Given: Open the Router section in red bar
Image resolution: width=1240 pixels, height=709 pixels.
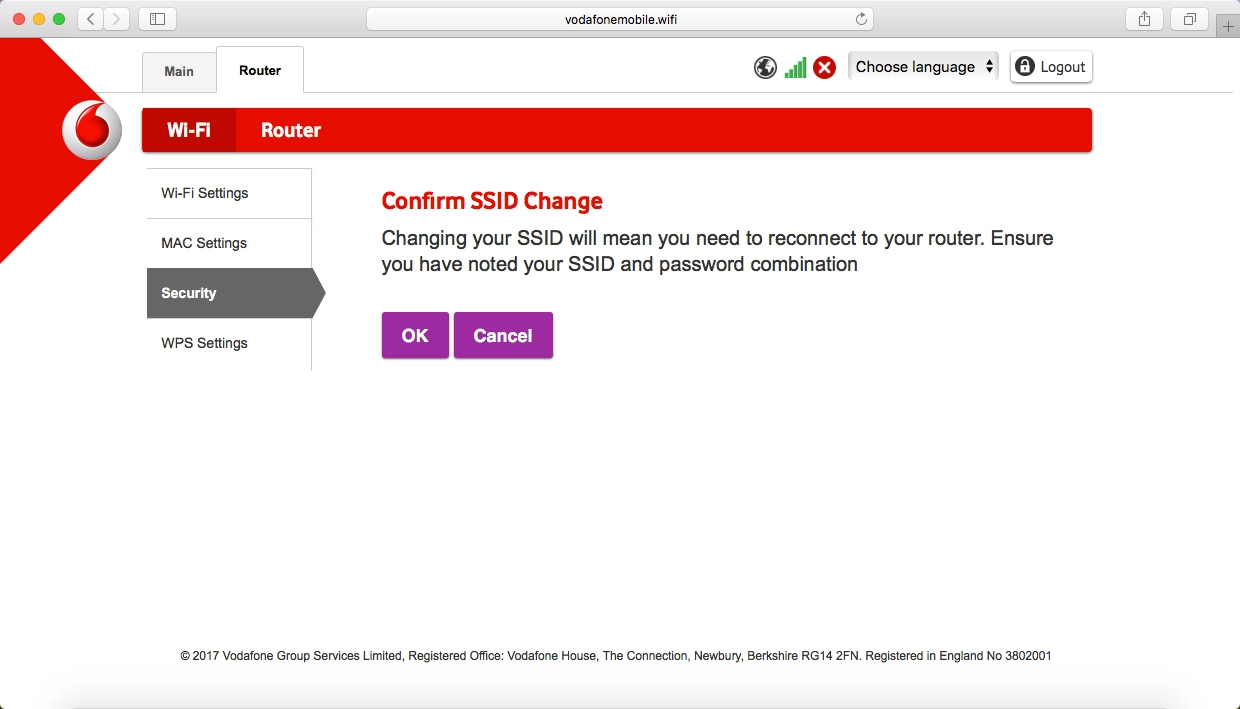Looking at the screenshot, I should (x=291, y=130).
